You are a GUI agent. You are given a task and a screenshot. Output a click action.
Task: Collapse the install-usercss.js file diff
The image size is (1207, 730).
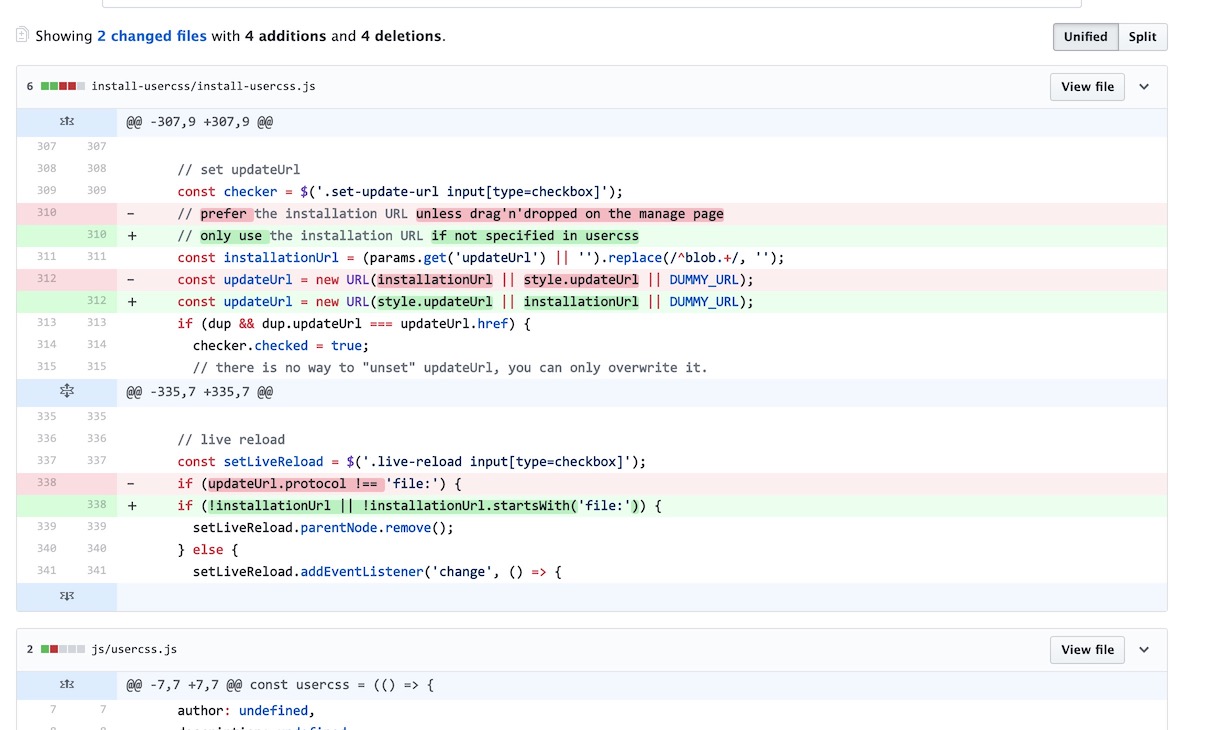tap(1144, 87)
